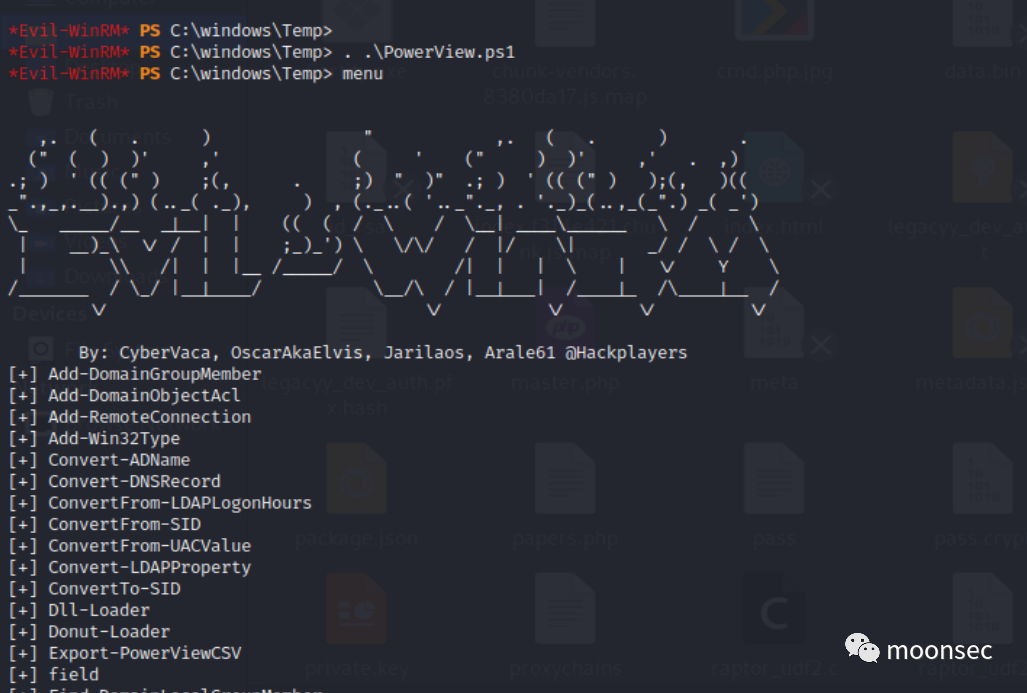Click the raptor_udf2.c file name label
This screenshot has width=1027, height=693.
point(774,668)
